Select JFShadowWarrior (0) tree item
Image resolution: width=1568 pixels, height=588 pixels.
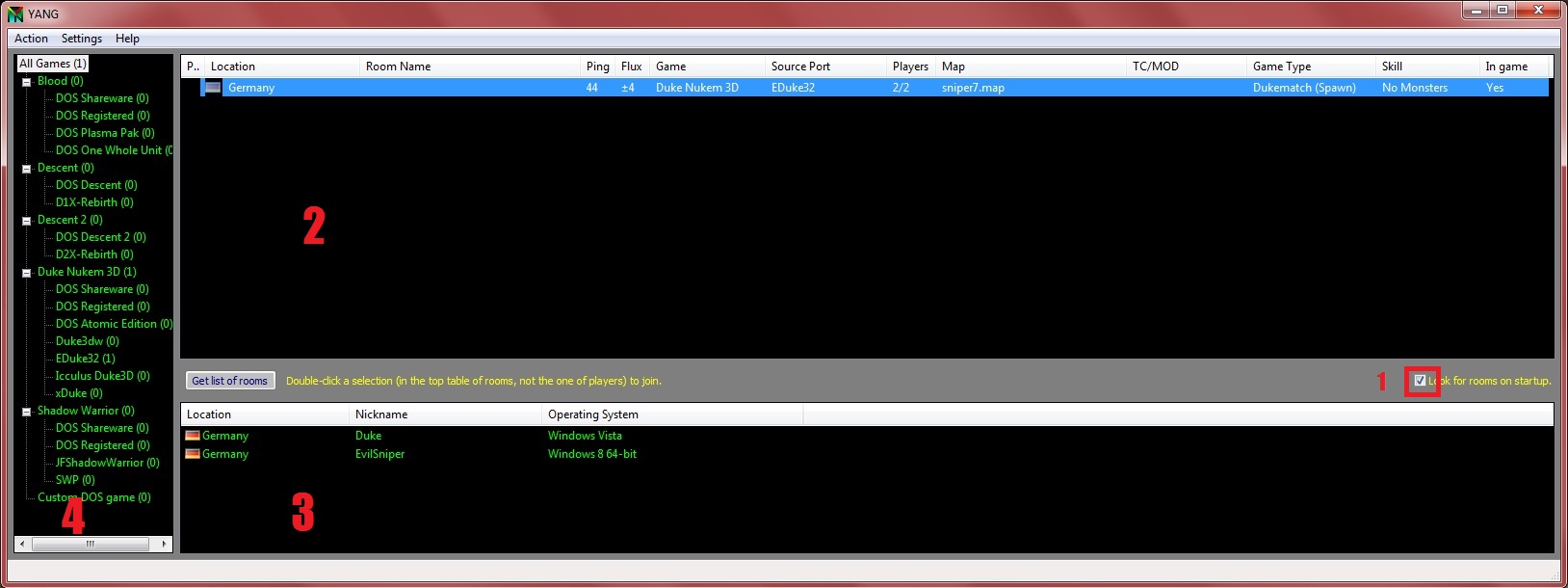(107, 463)
